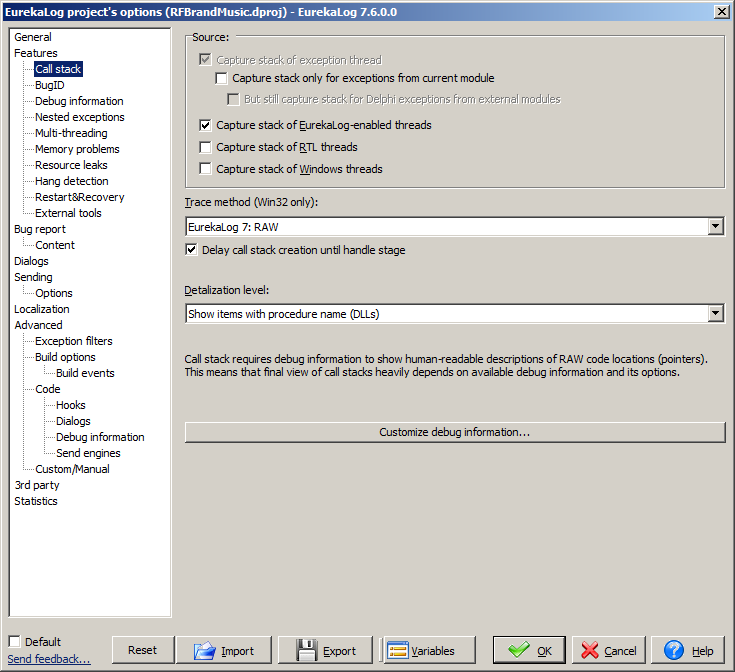Open Custom/Manual settings

[x=72, y=469]
